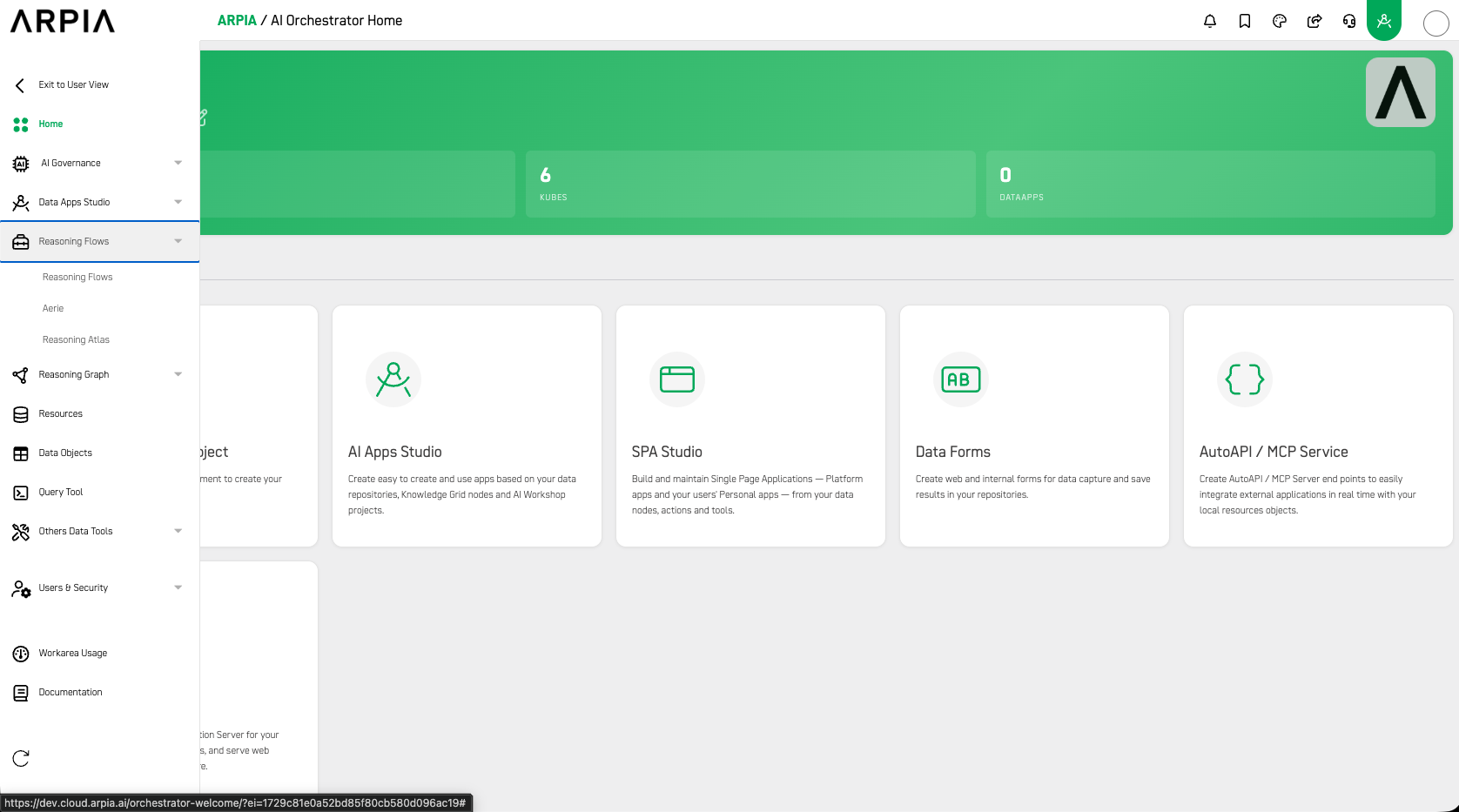Click the Data Objects table icon

pos(21,453)
